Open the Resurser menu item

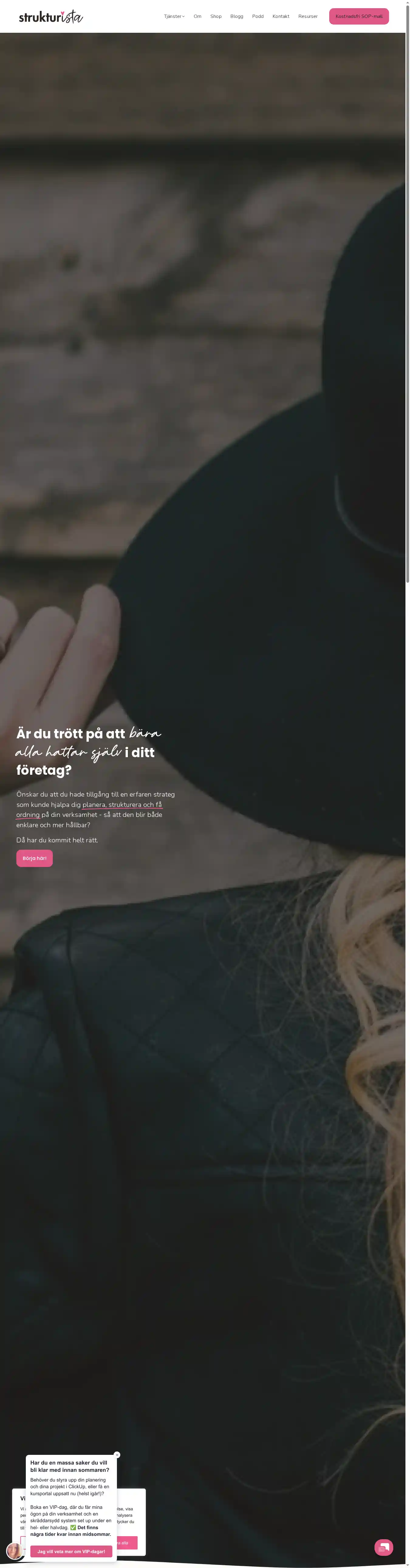click(308, 16)
